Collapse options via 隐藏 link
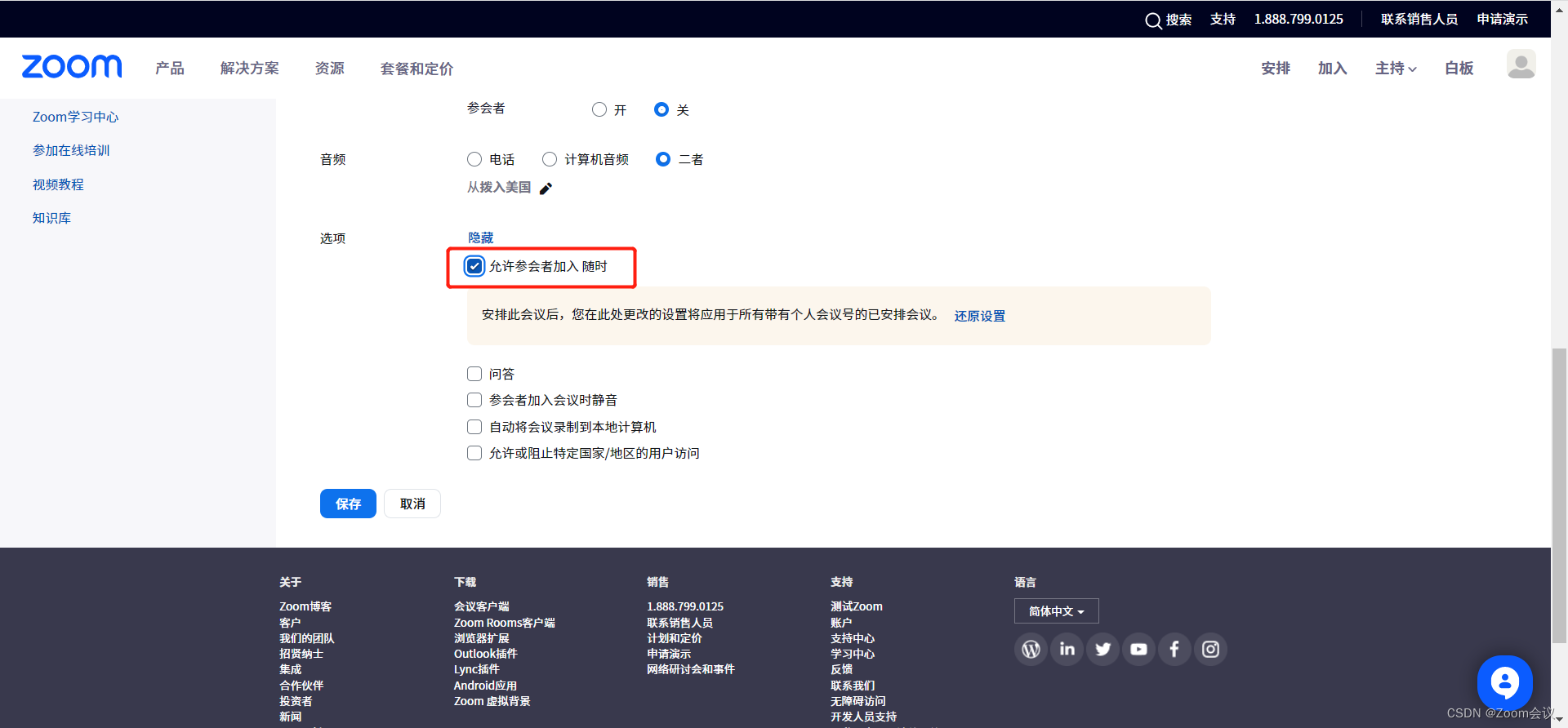The width and height of the screenshot is (1568, 728). [481, 237]
